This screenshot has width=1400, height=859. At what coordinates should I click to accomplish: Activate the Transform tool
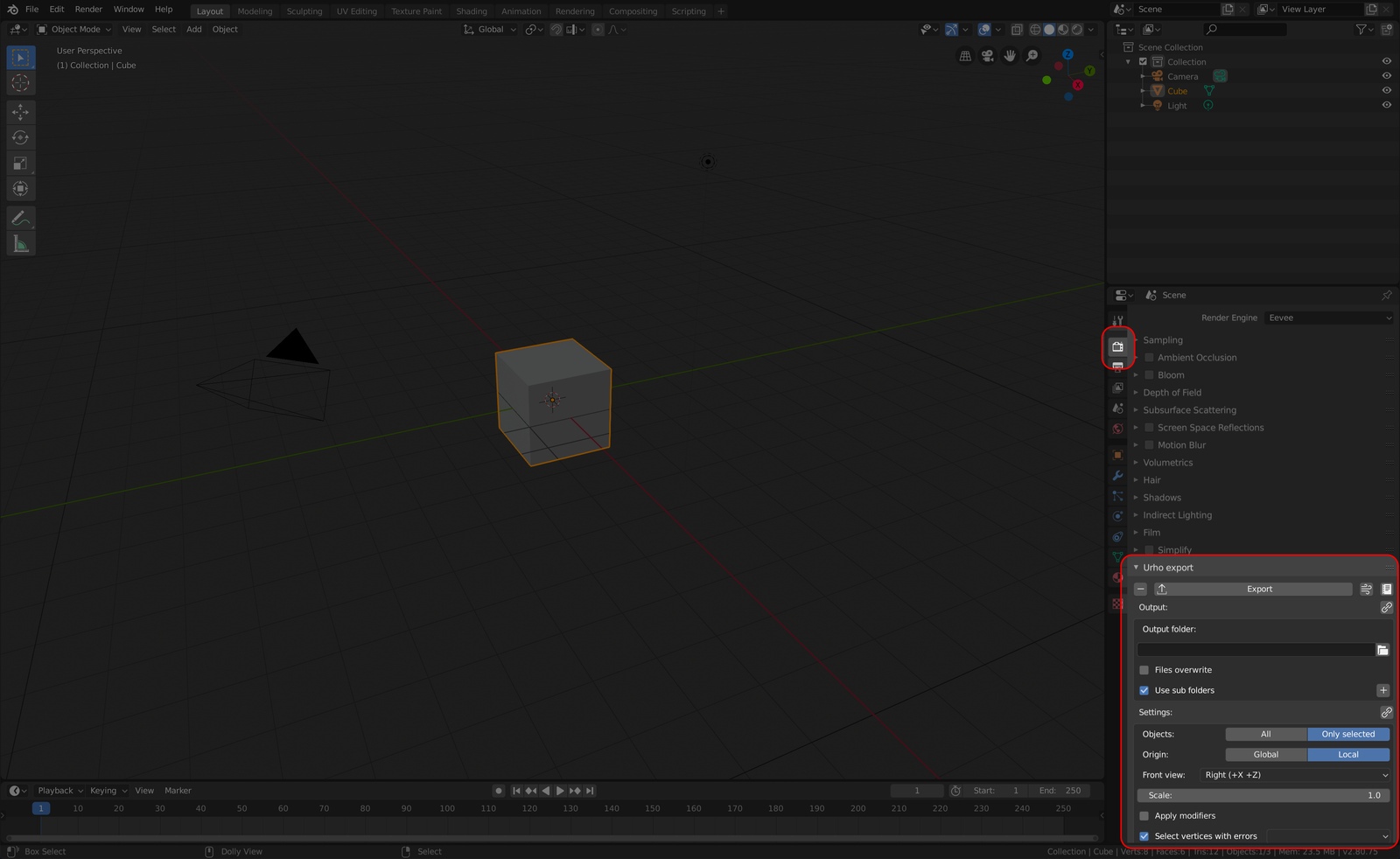pyautogui.click(x=21, y=189)
